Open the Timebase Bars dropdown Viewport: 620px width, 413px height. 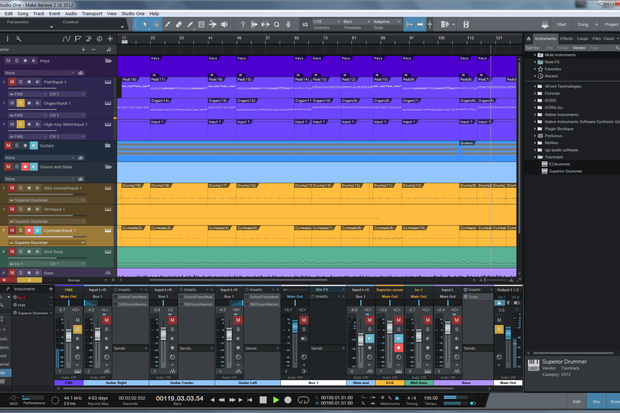pyautogui.click(x=357, y=21)
